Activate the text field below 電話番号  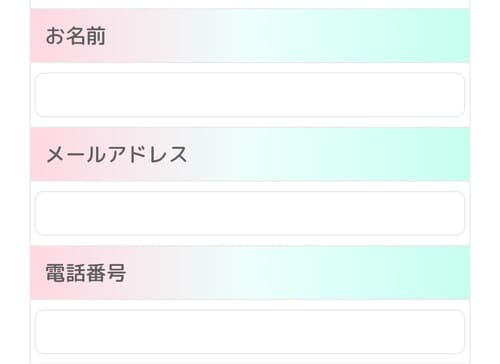250,332
